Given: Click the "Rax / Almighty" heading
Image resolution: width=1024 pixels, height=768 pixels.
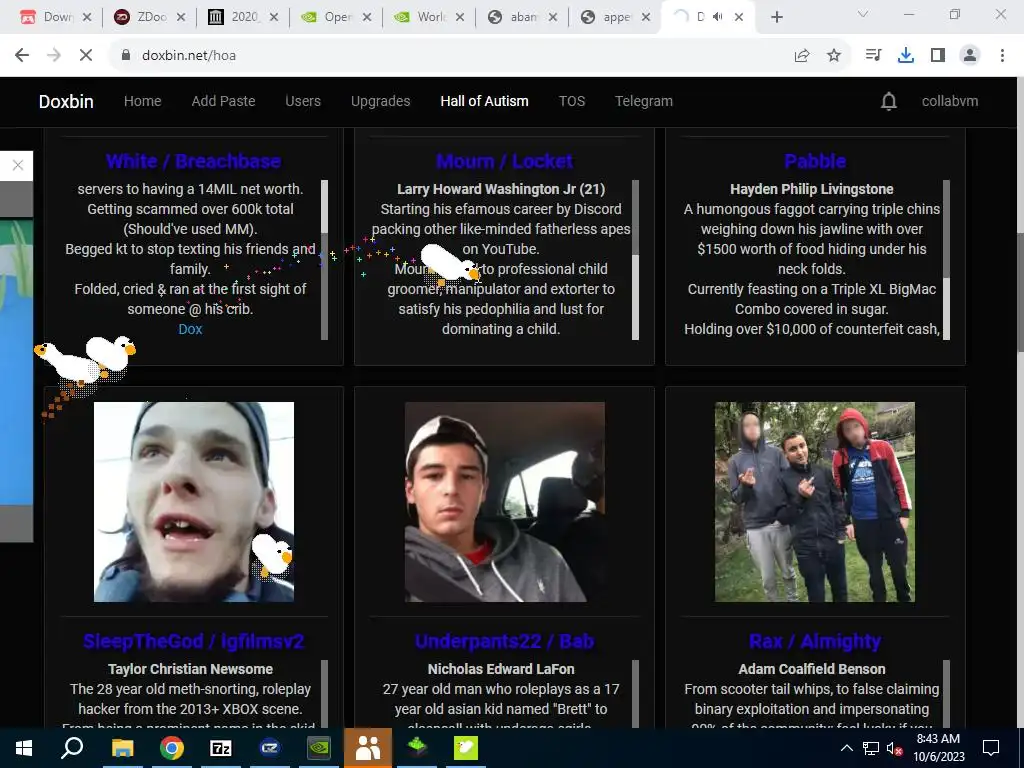Looking at the screenshot, I should [815, 641].
